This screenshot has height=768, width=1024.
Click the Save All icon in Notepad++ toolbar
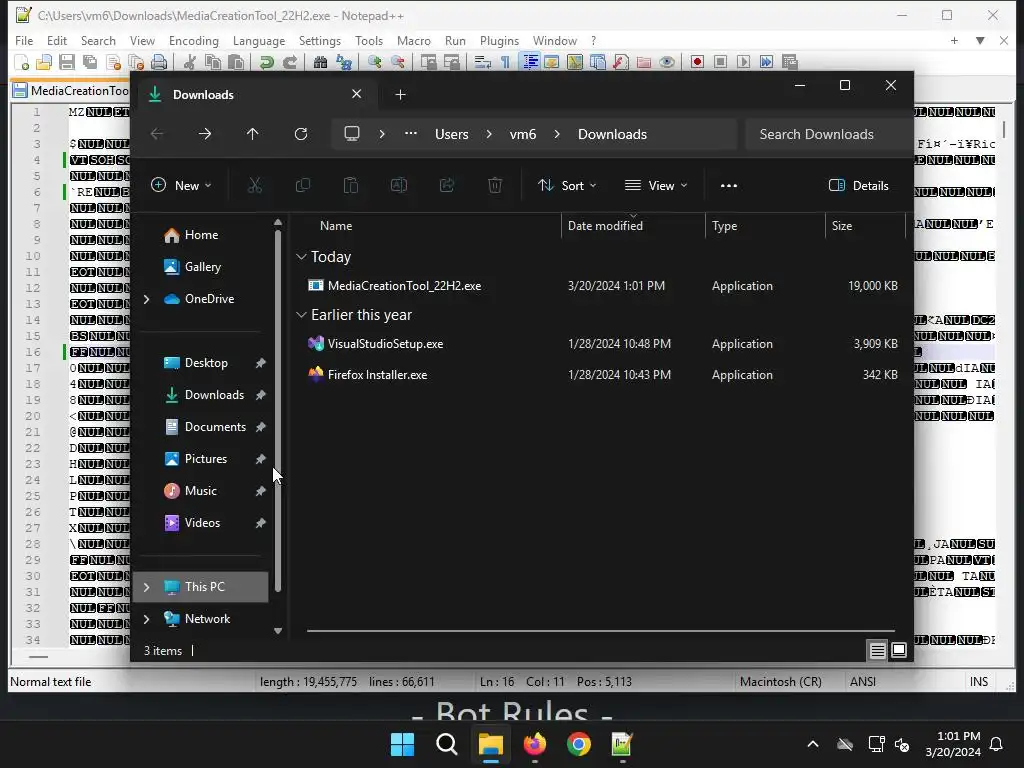pyautogui.click(x=90, y=62)
